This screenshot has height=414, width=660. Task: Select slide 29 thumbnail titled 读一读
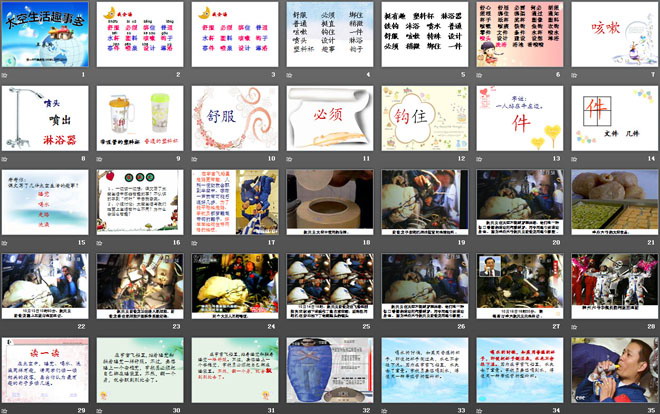(x=45, y=370)
